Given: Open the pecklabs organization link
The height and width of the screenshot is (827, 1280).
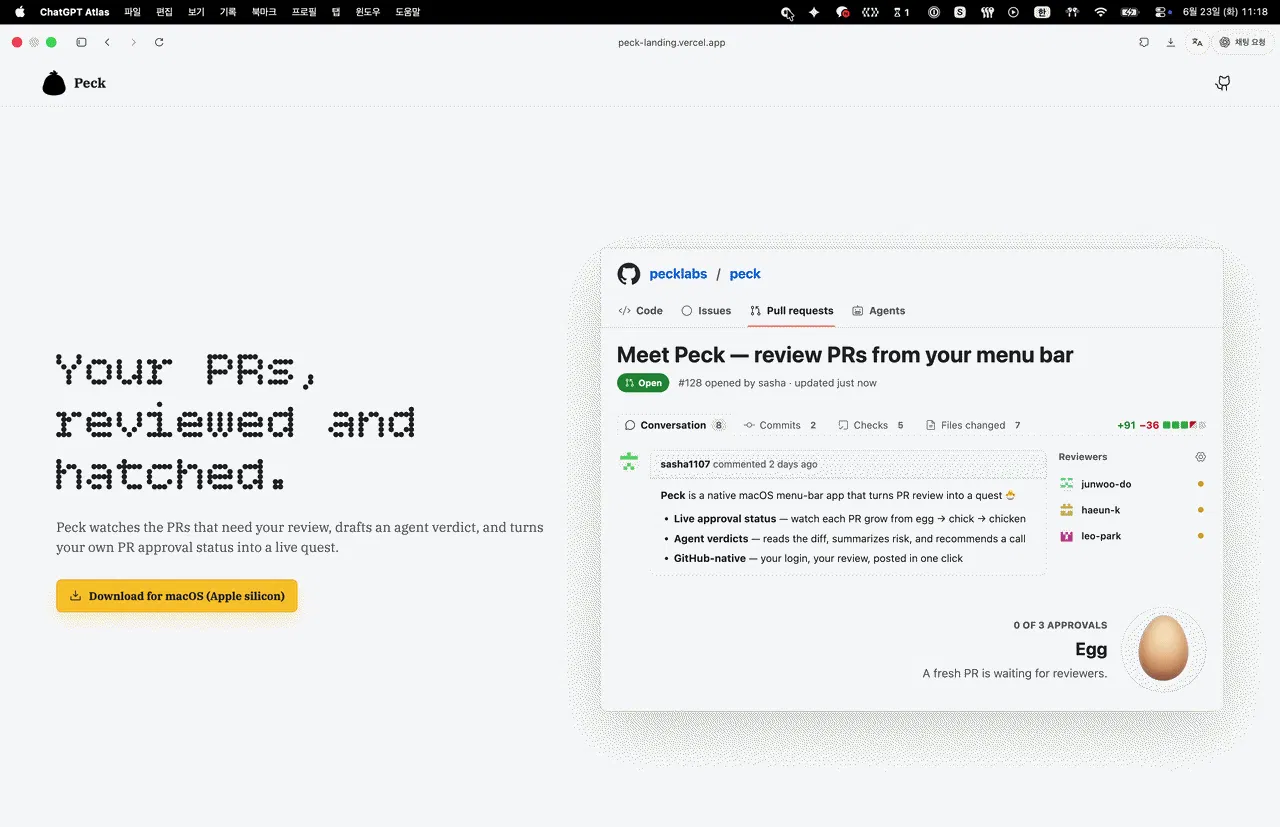Looking at the screenshot, I should tap(678, 274).
